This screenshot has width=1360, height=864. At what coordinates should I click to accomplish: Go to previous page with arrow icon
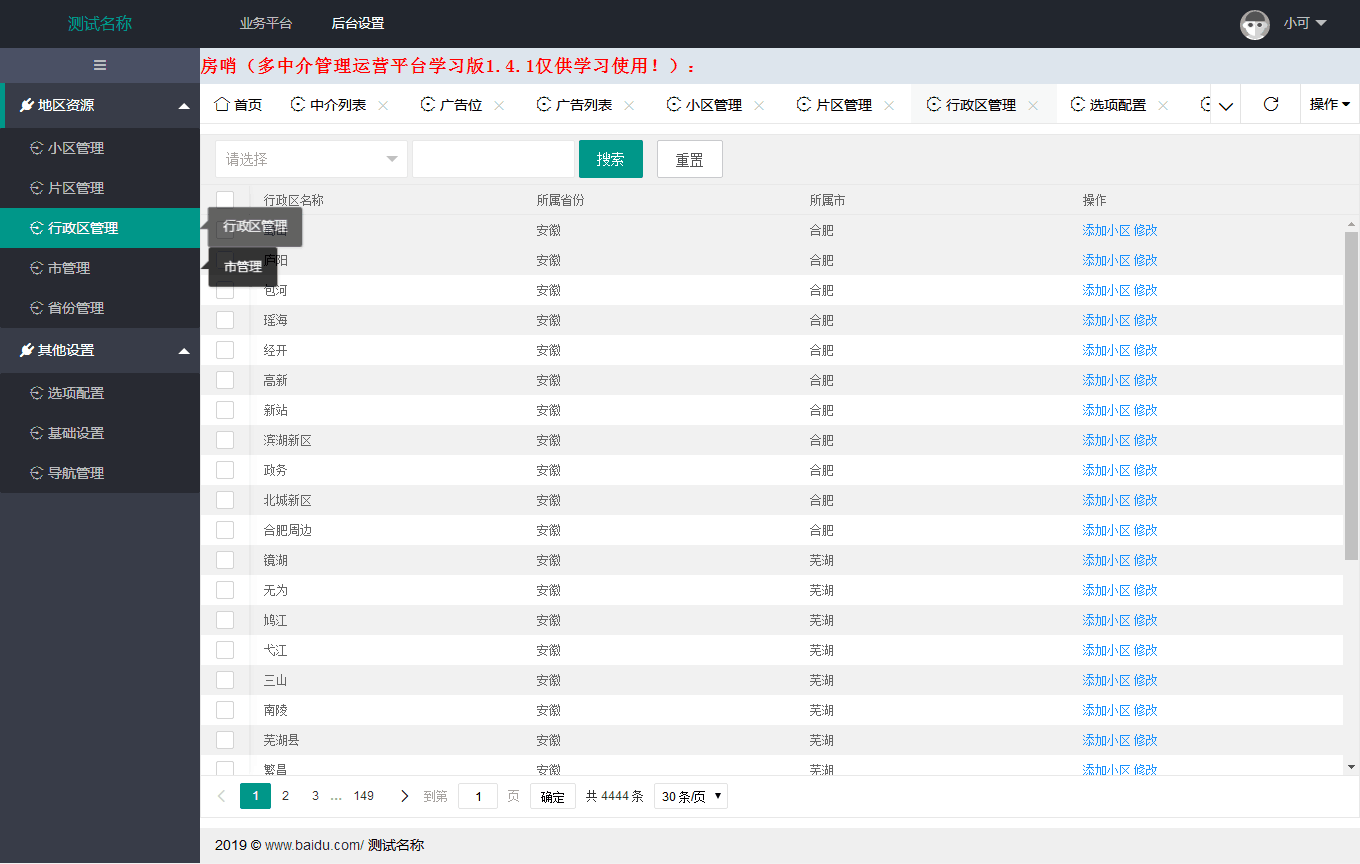(221, 796)
